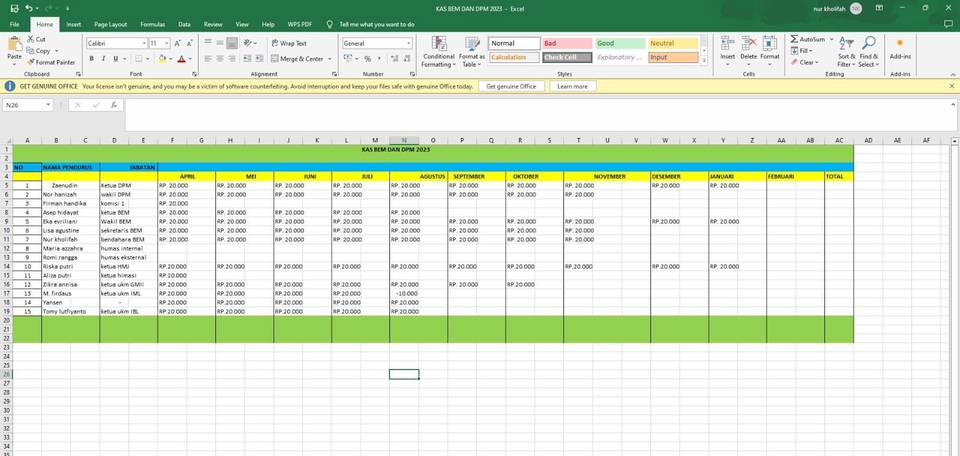Click the Cut scissors icon
The height and width of the screenshot is (456, 960).
coord(31,39)
